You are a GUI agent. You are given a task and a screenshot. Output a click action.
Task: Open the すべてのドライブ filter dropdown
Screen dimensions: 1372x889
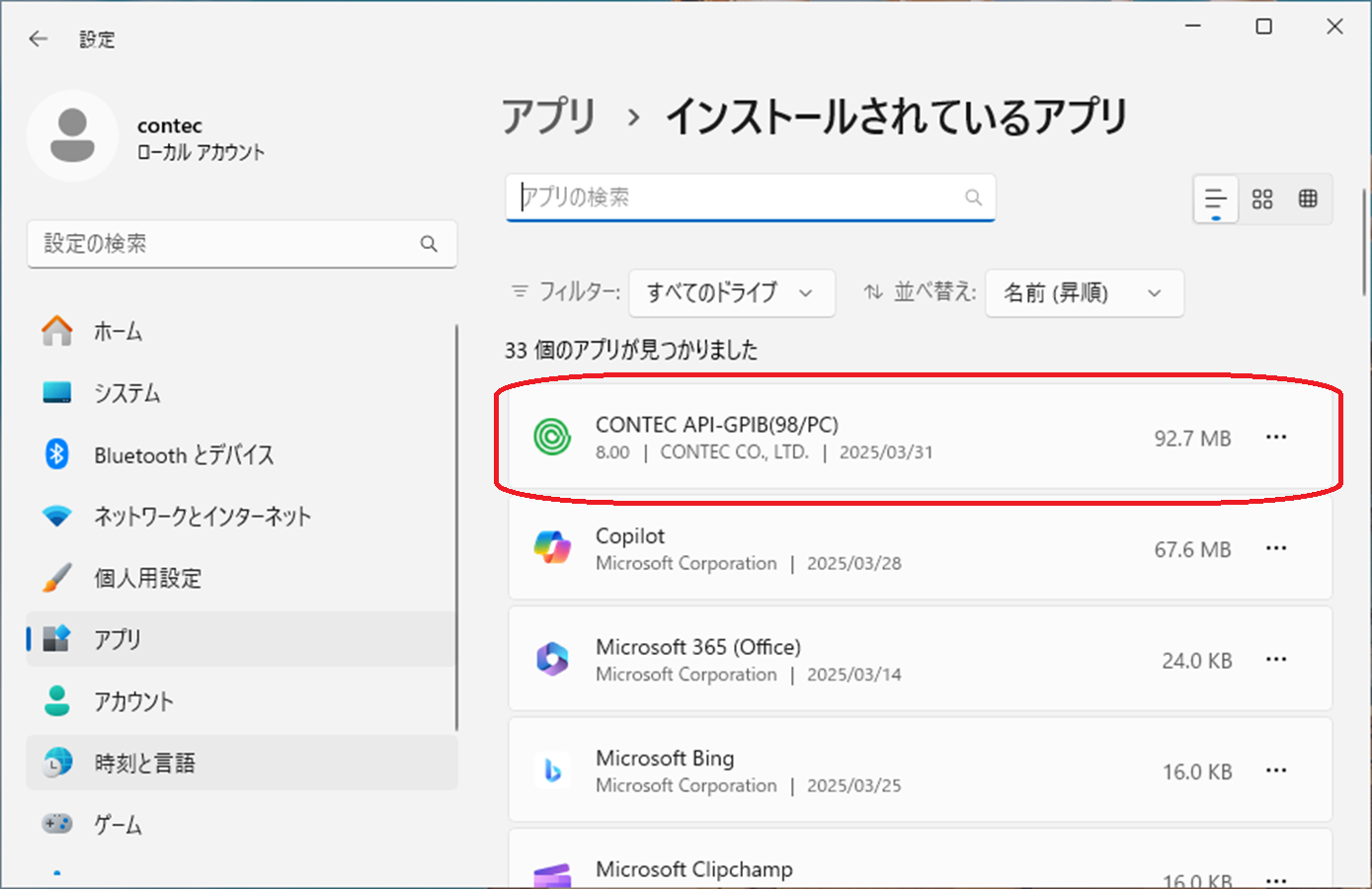[x=732, y=292]
